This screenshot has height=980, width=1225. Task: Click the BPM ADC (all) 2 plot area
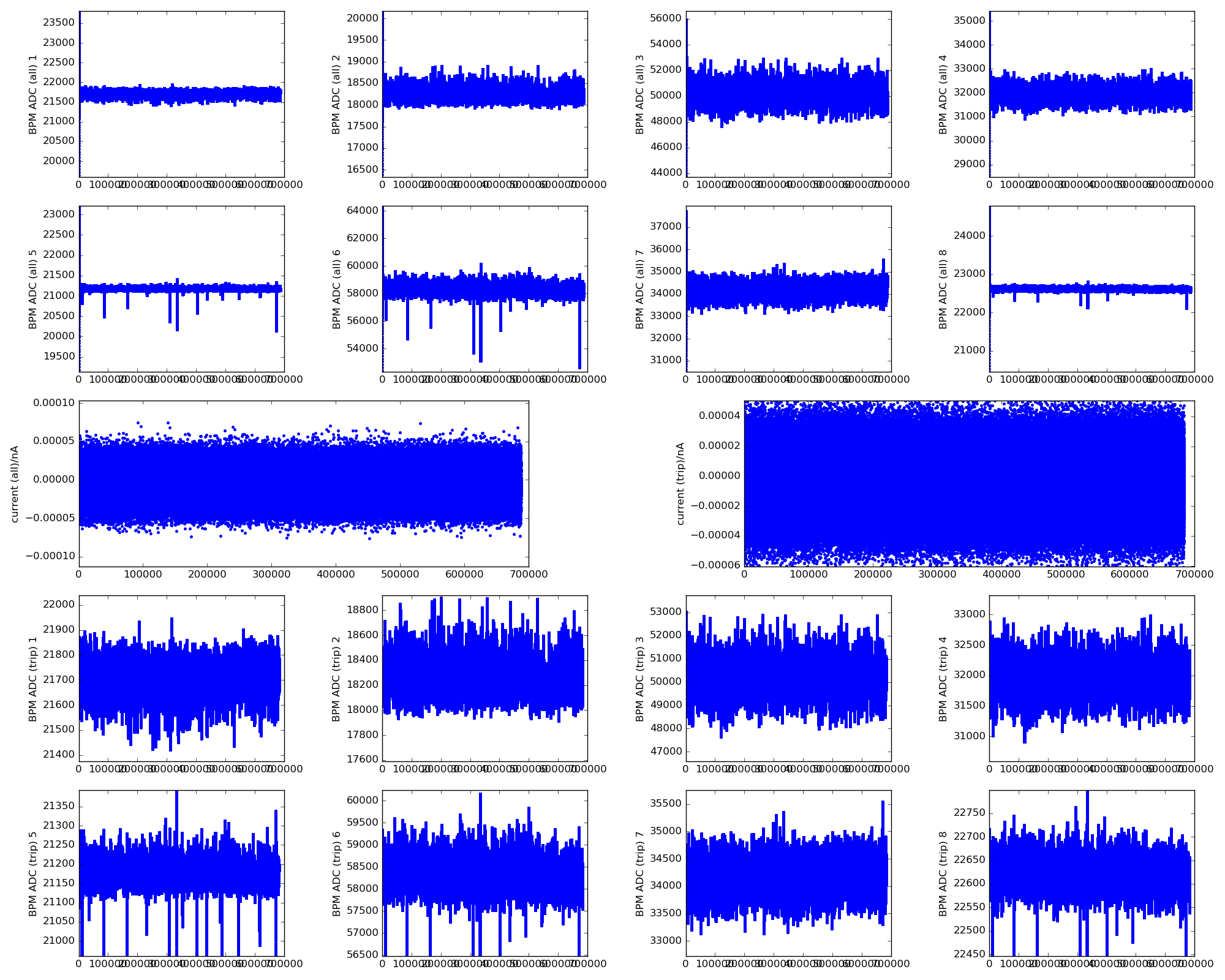coord(484,94)
